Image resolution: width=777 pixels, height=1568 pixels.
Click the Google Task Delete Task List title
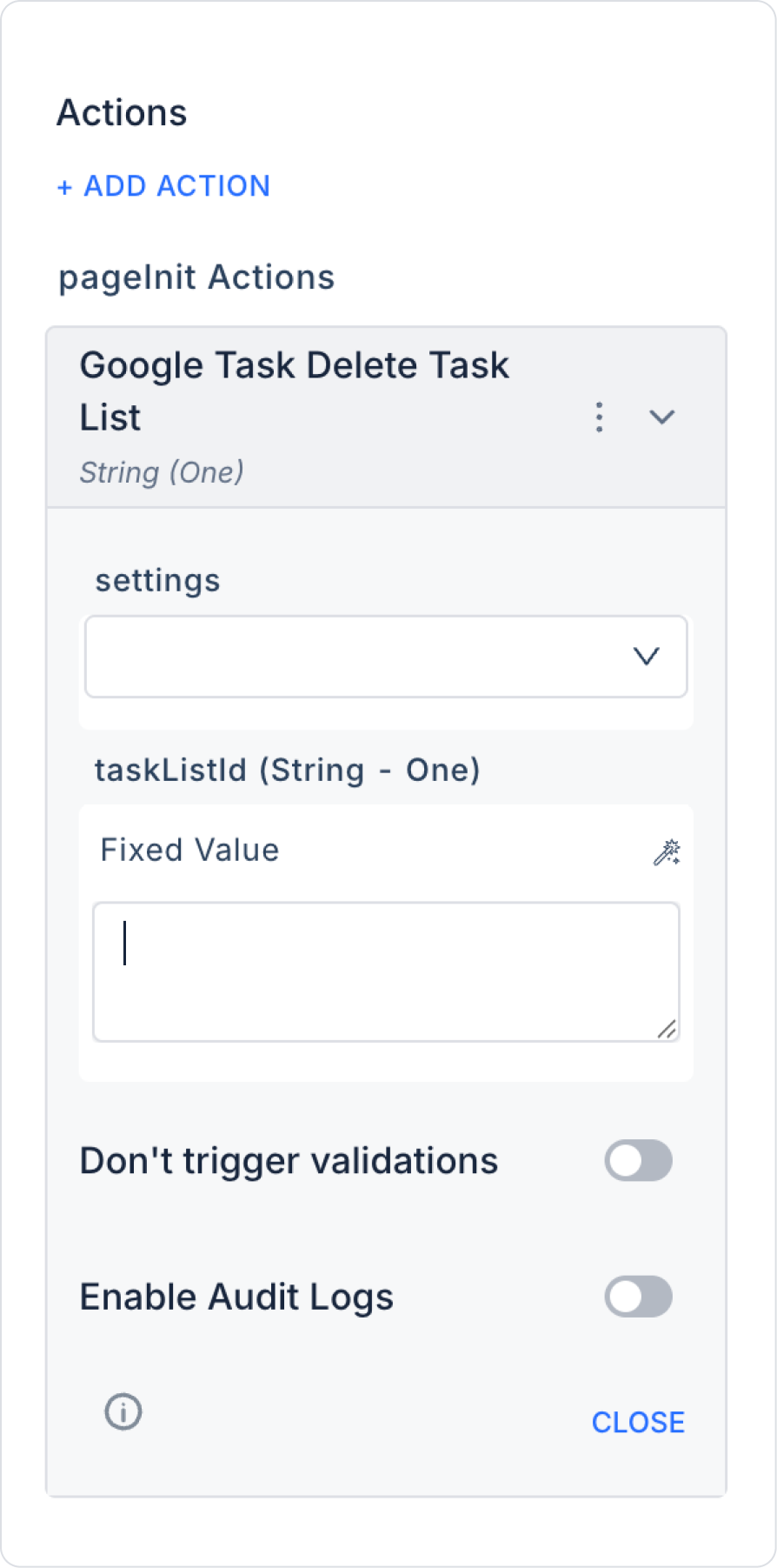tap(294, 391)
